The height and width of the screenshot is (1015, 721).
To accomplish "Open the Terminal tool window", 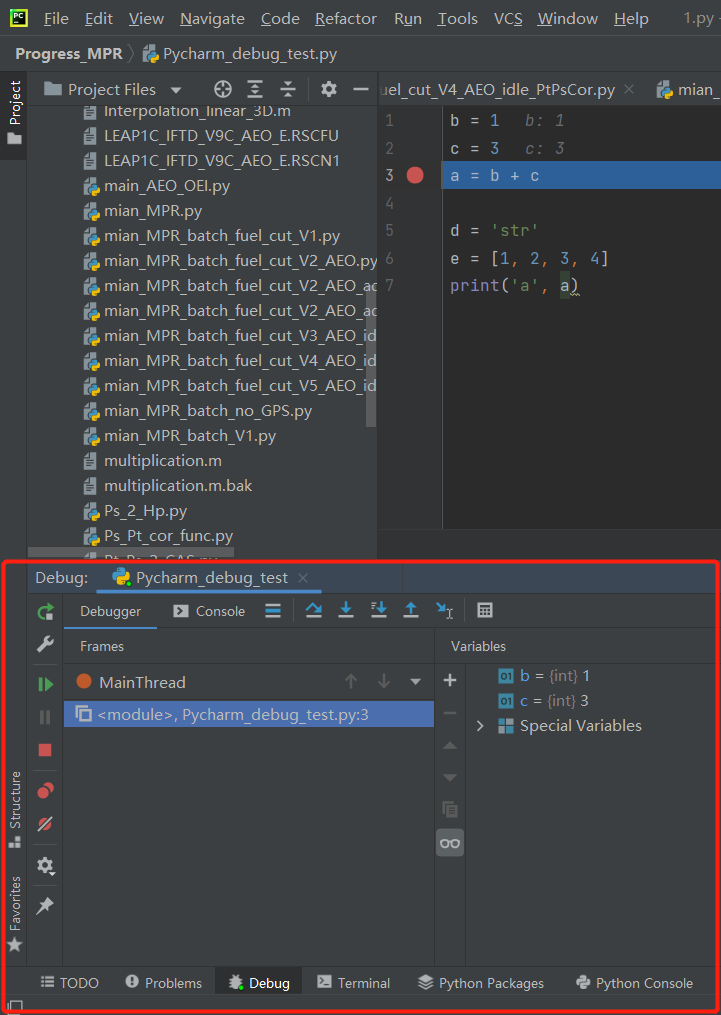I will tap(353, 983).
